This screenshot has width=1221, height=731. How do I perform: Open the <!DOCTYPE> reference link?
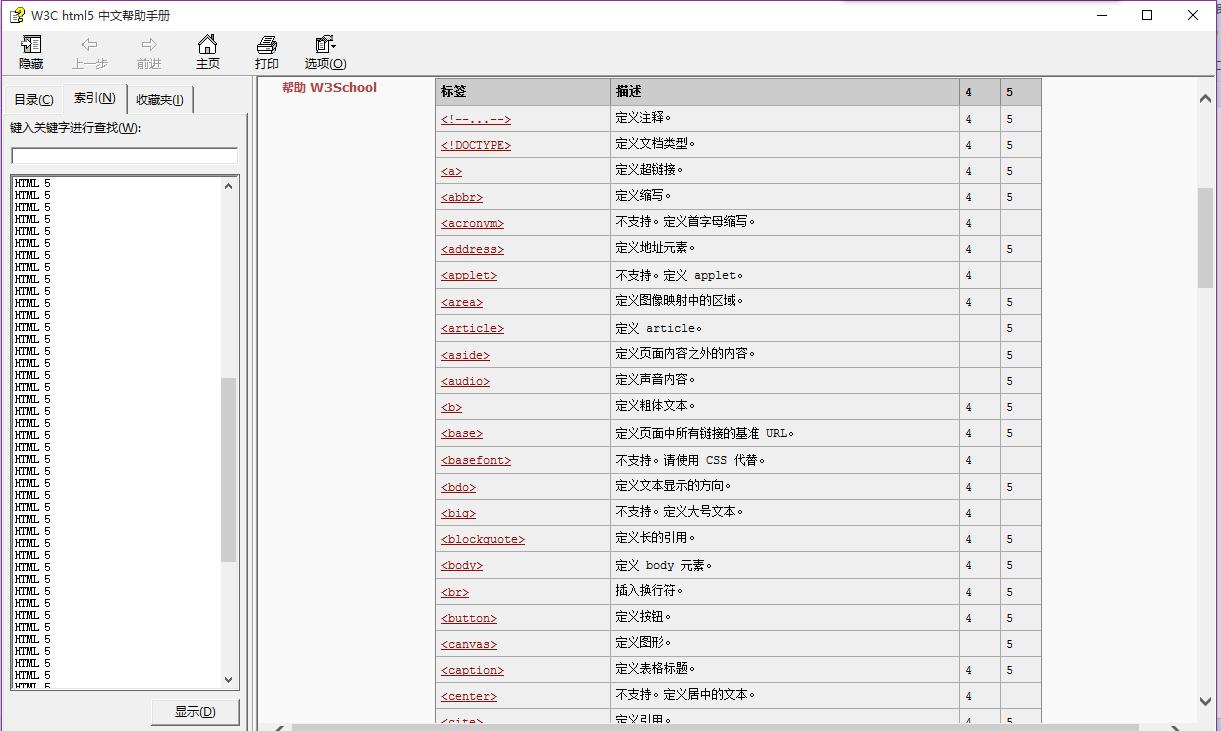click(x=474, y=144)
